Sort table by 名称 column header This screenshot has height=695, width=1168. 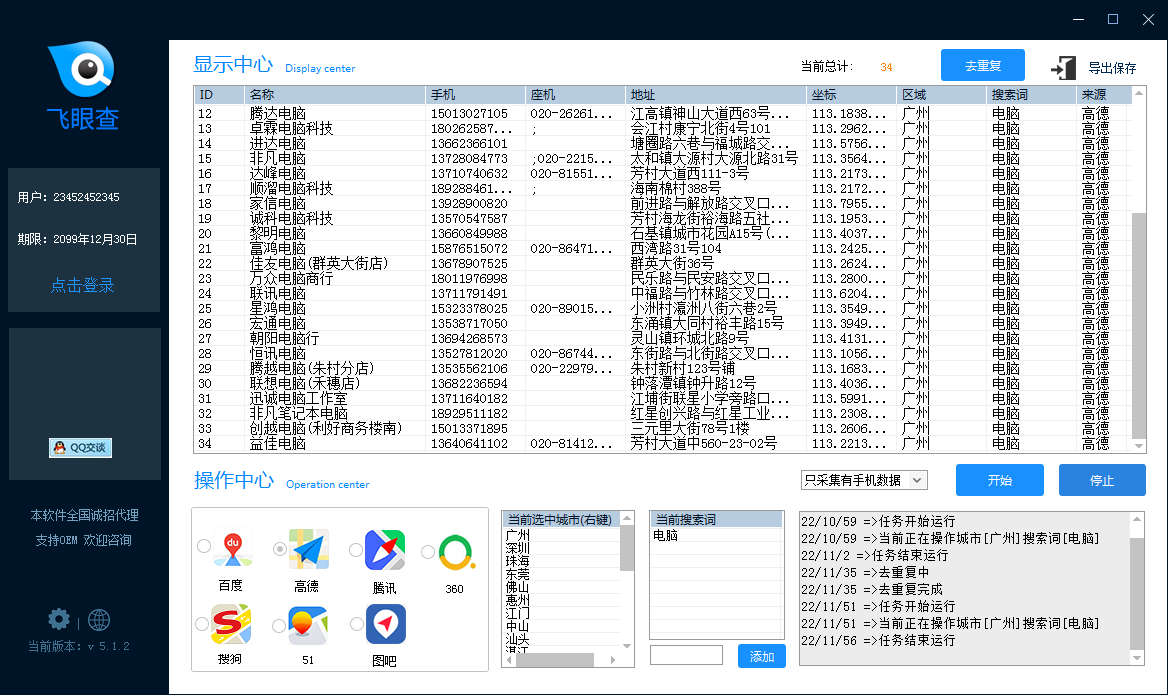coord(335,95)
